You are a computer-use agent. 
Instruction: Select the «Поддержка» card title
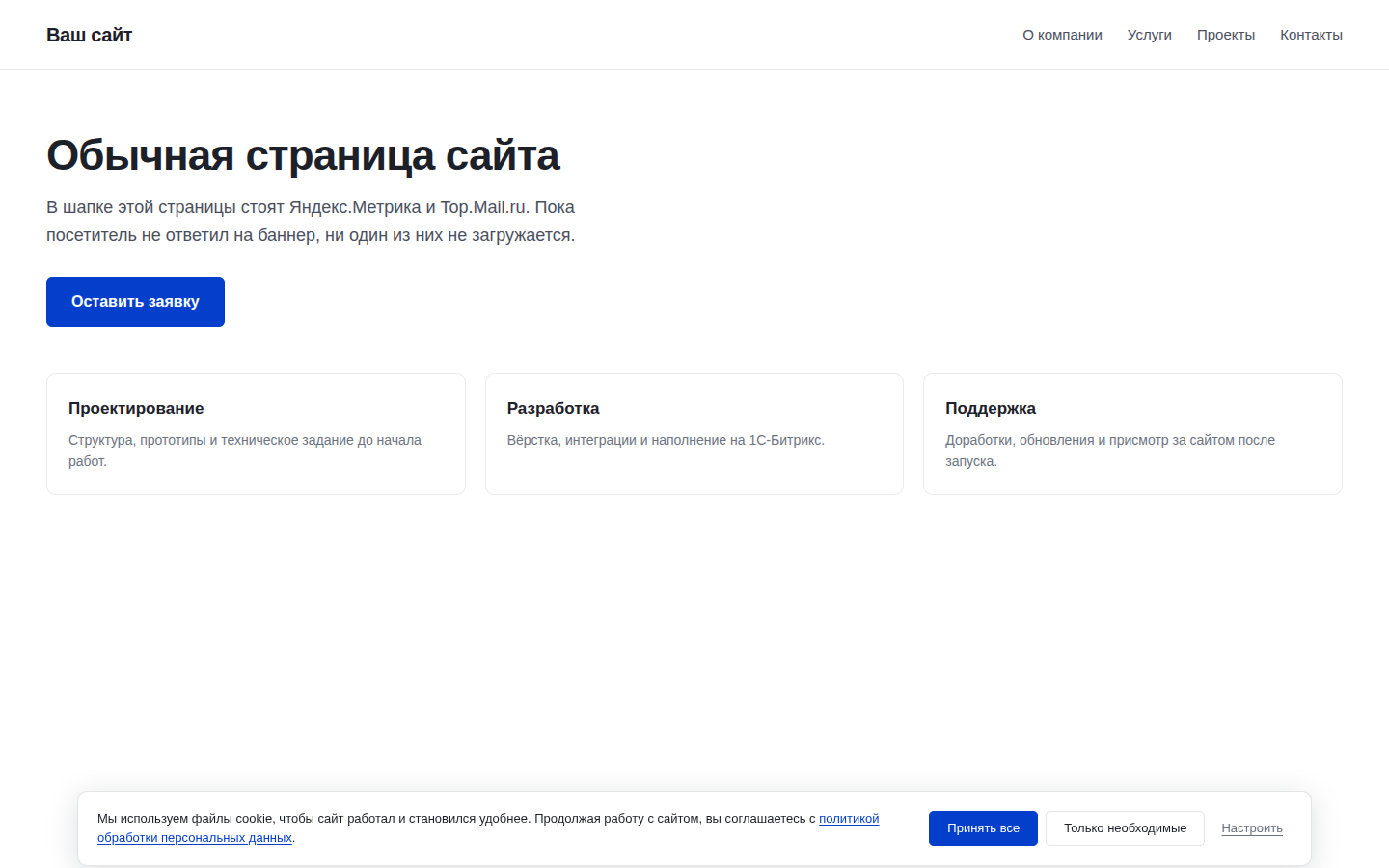coord(991,408)
